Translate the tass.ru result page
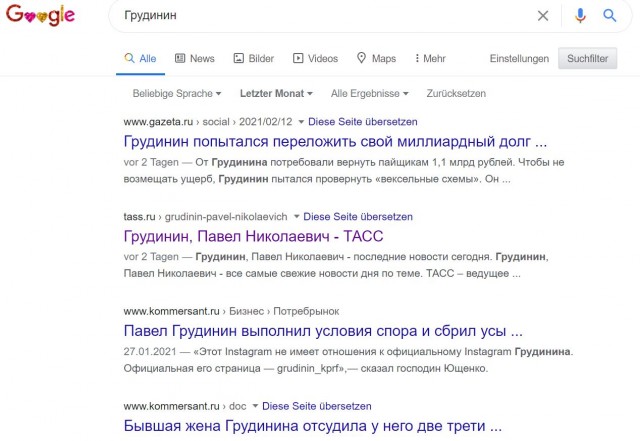The height and width of the screenshot is (441, 640). pos(358,216)
